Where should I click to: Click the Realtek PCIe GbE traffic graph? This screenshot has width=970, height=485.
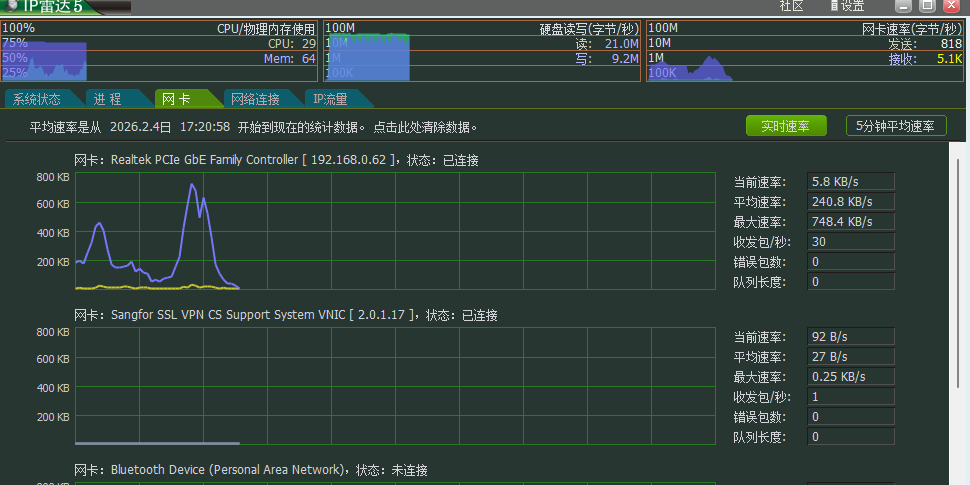[395, 231]
